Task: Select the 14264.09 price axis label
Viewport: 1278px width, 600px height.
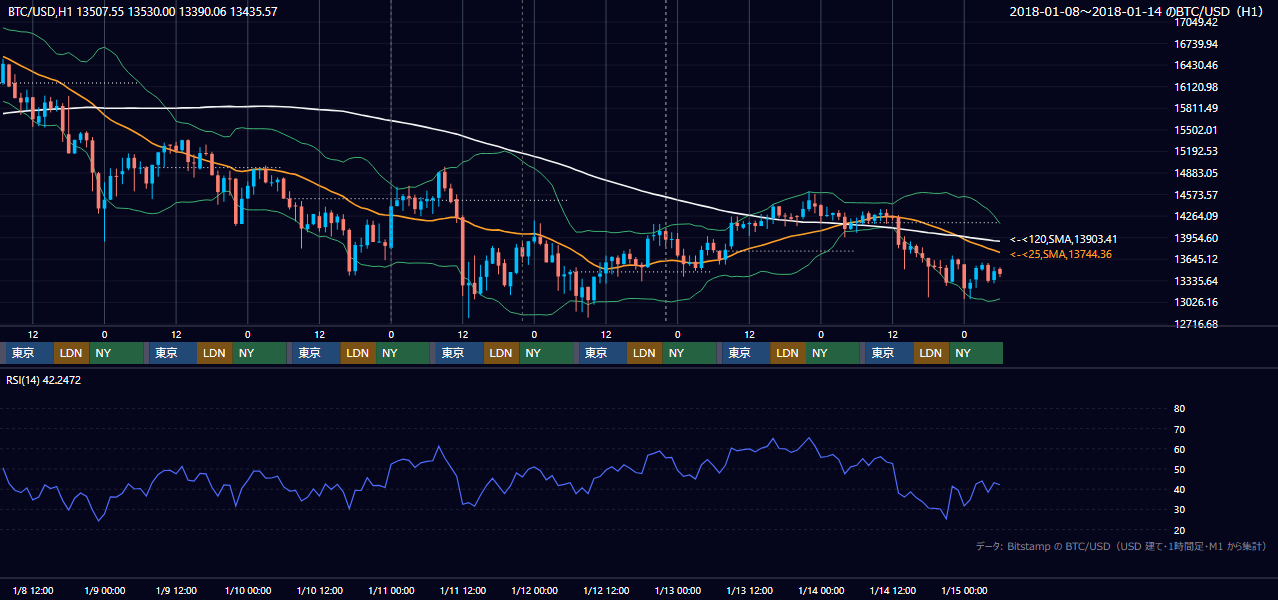Action: pos(1195,216)
